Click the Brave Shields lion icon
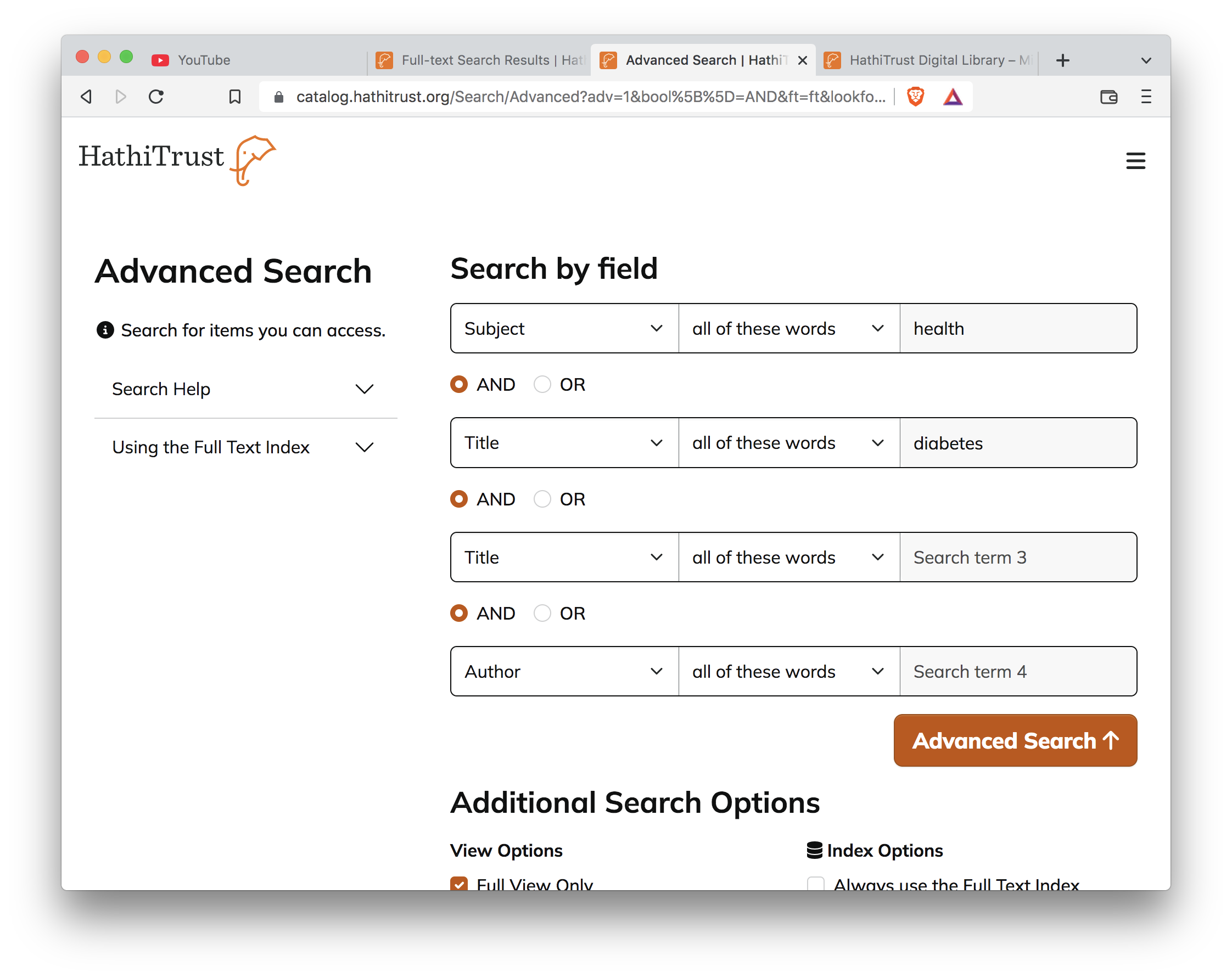 [x=915, y=97]
